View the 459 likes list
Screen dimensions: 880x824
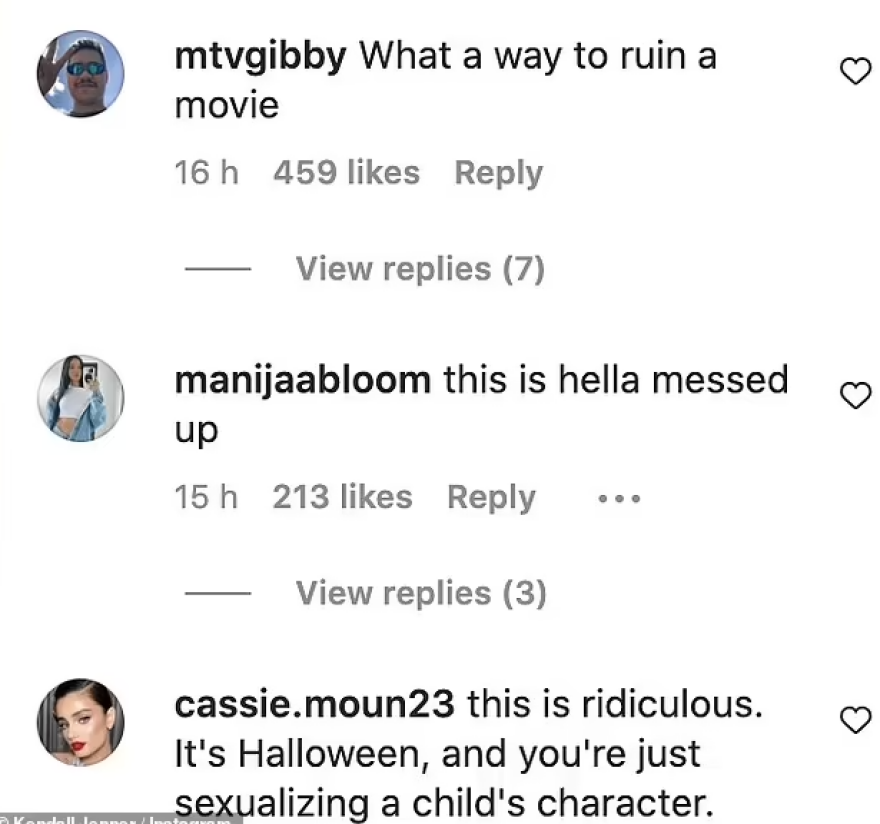click(346, 173)
